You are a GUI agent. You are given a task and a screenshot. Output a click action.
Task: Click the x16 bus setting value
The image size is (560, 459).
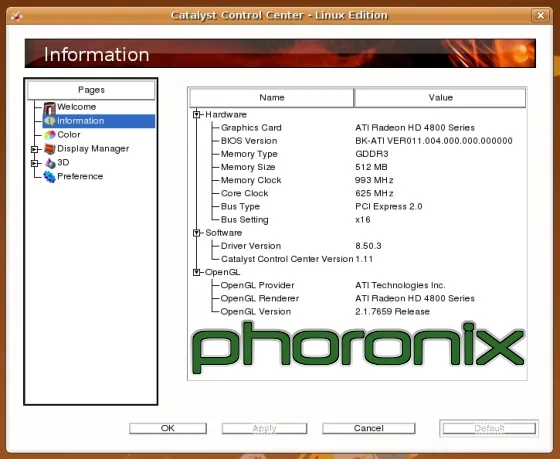point(362,220)
